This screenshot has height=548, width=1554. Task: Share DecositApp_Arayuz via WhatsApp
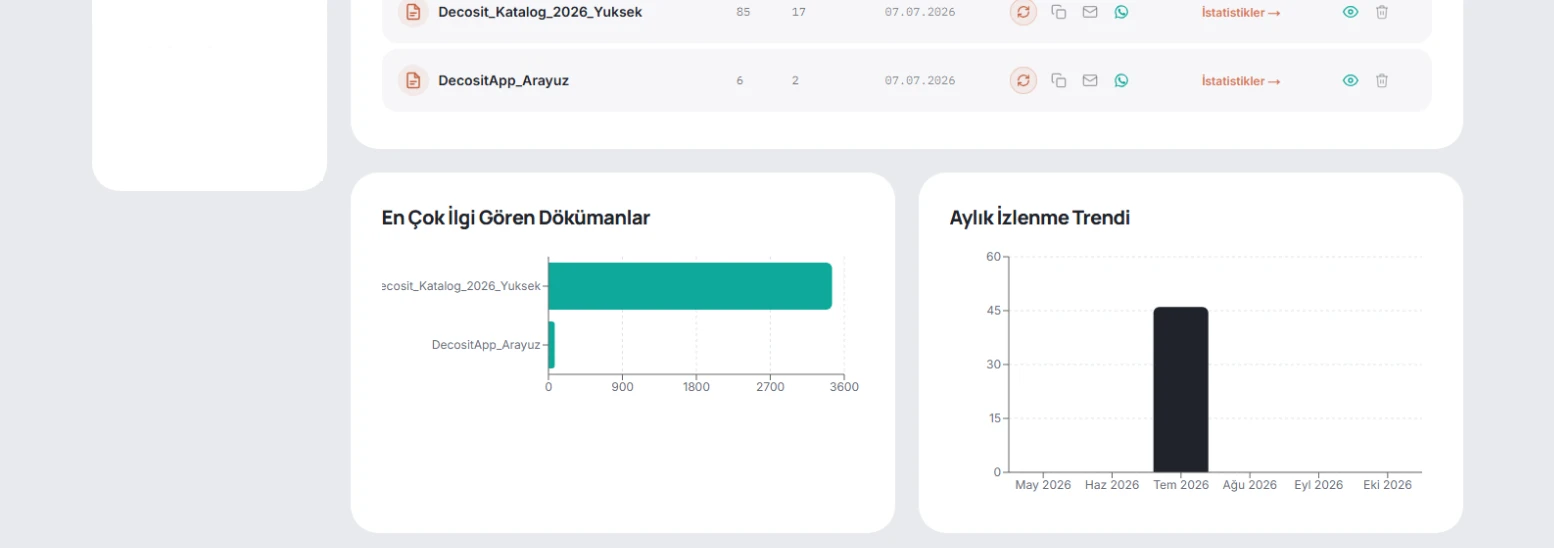click(x=1121, y=80)
